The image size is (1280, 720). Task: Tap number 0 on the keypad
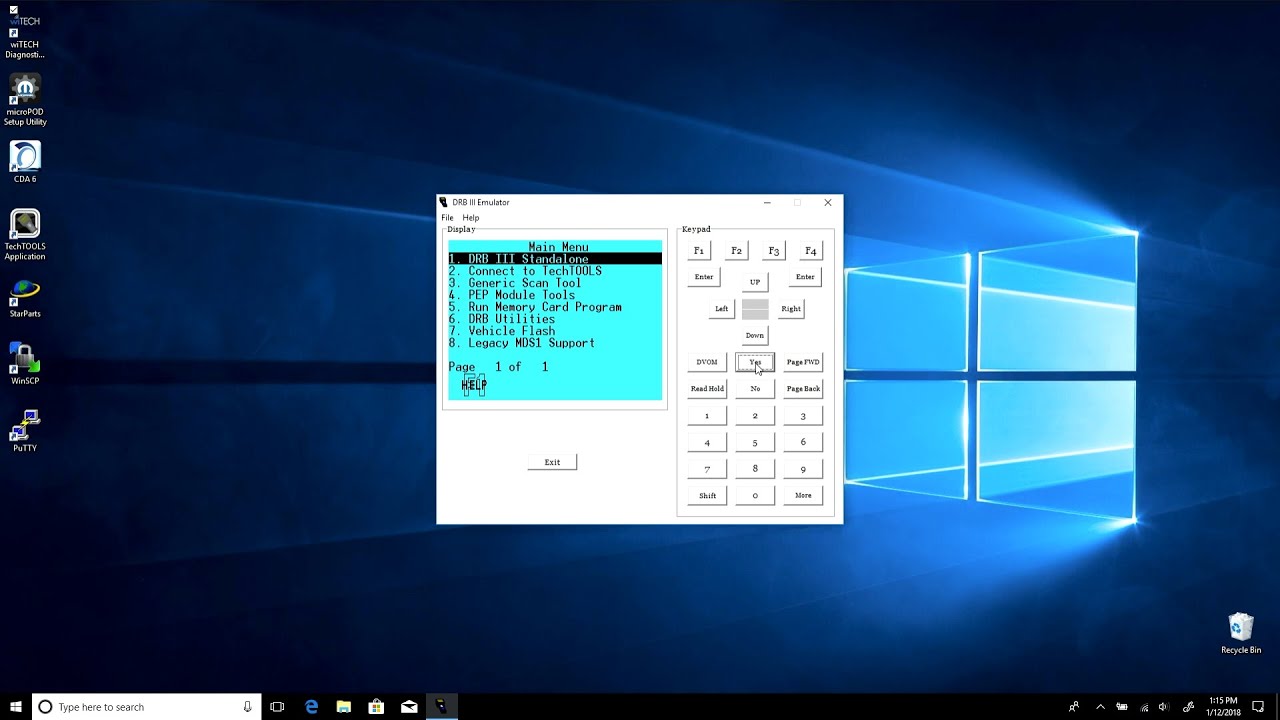[755, 496]
